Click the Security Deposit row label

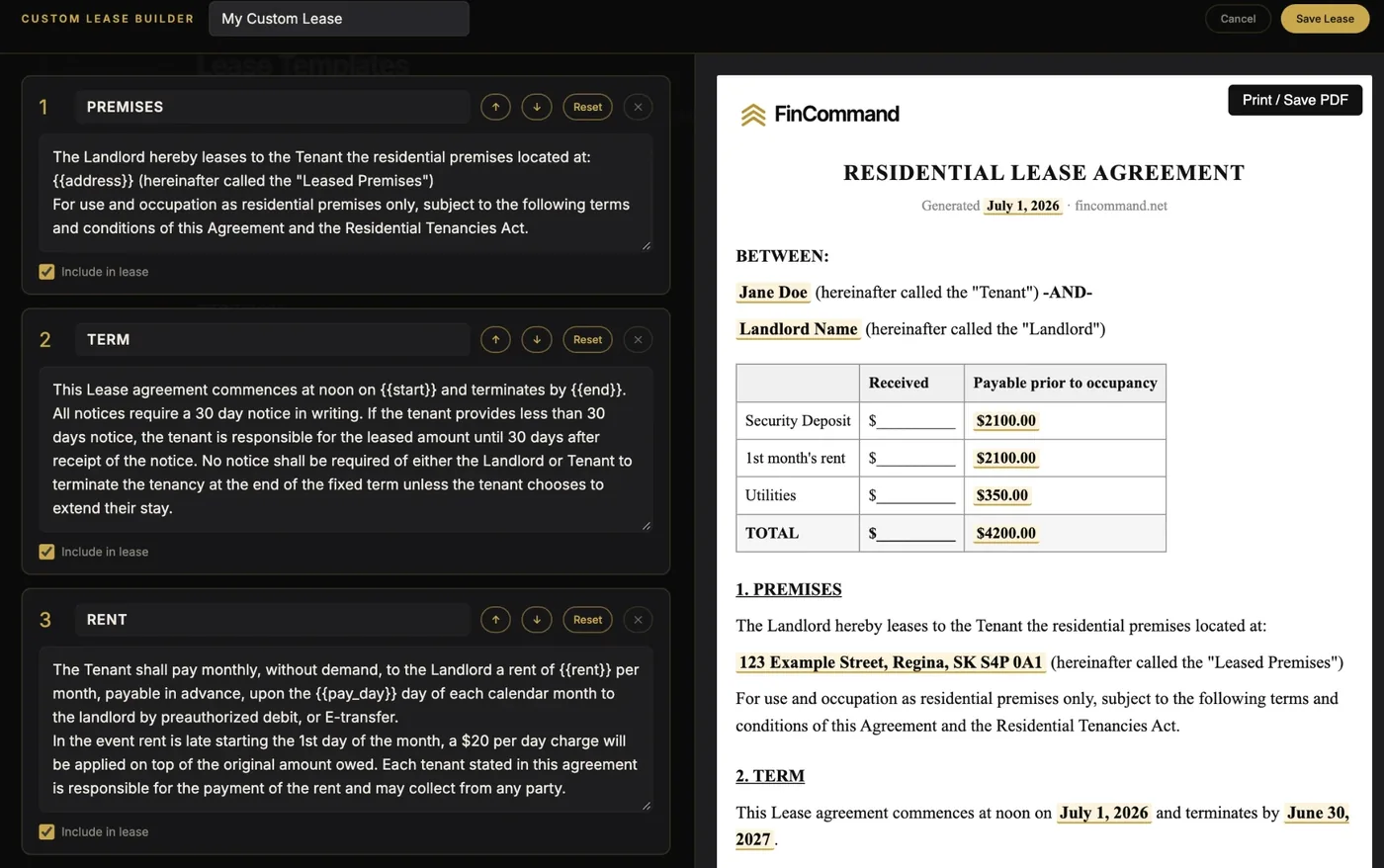(798, 420)
